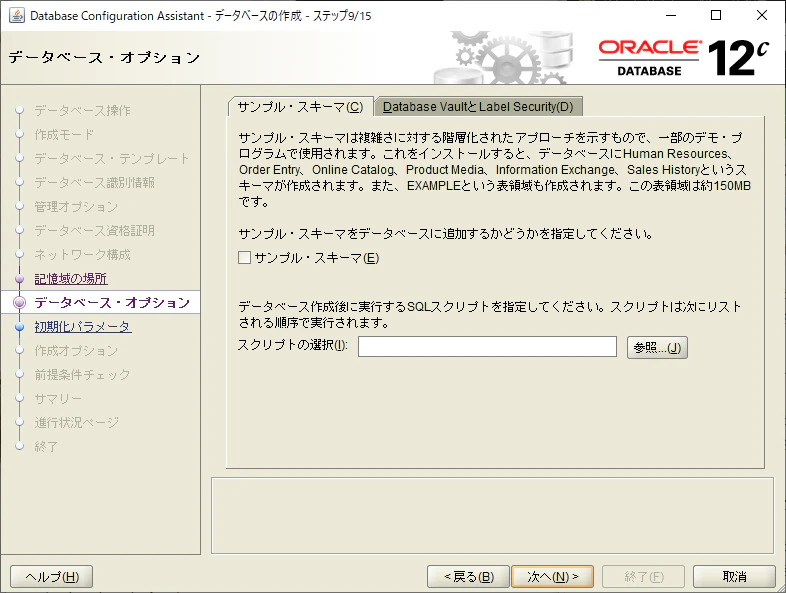The height and width of the screenshot is (593, 786).
Task: Click the disabled 終了(F) button
Action: [x=644, y=576]
